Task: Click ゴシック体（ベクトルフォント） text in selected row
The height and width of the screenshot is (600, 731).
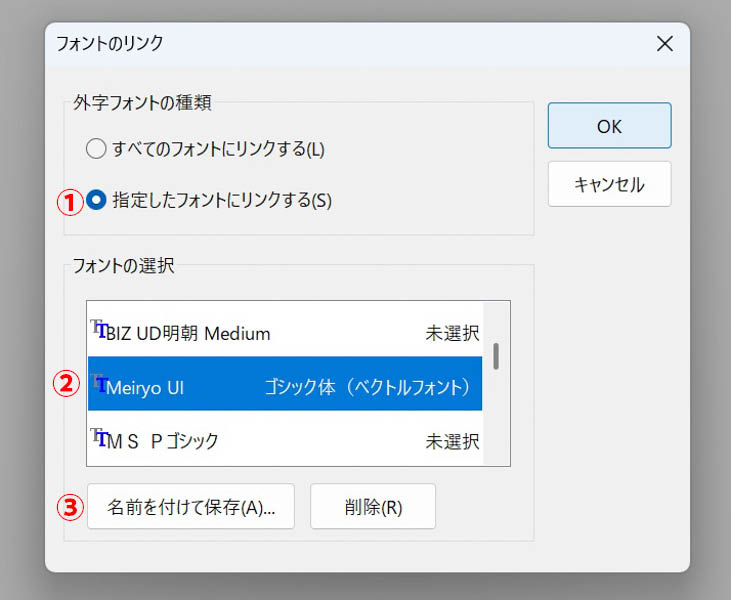Action: pyautogui.click(x=368, y=387)
